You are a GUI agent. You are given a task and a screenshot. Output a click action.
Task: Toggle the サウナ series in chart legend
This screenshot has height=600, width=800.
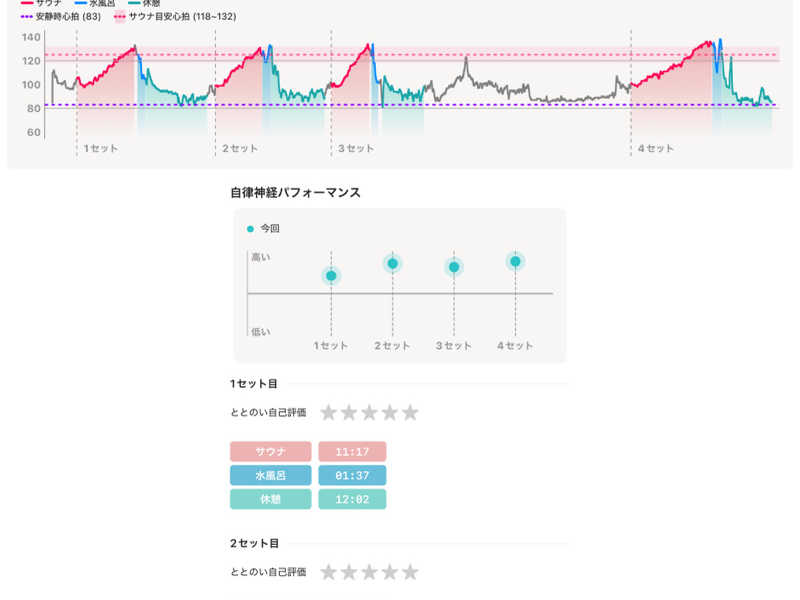pyautogui.click(x=42, y=4)
